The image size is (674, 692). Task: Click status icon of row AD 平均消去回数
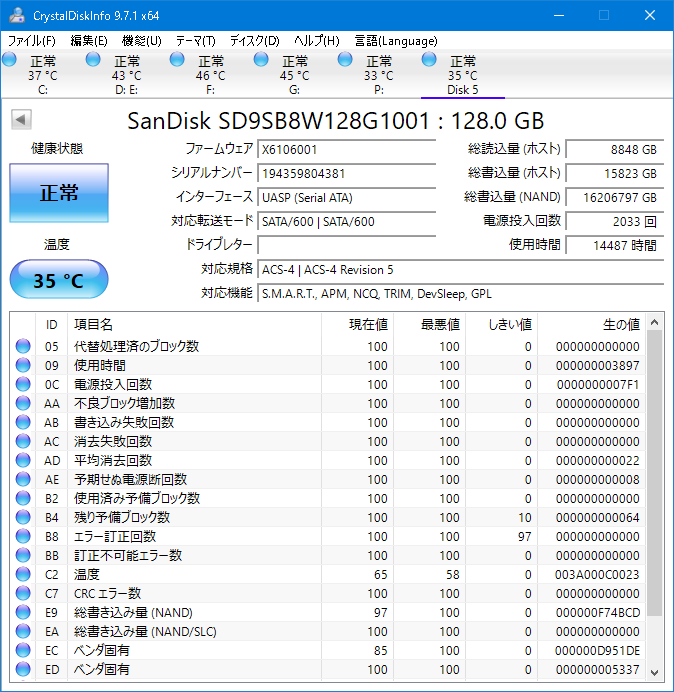tap(23, 460)
